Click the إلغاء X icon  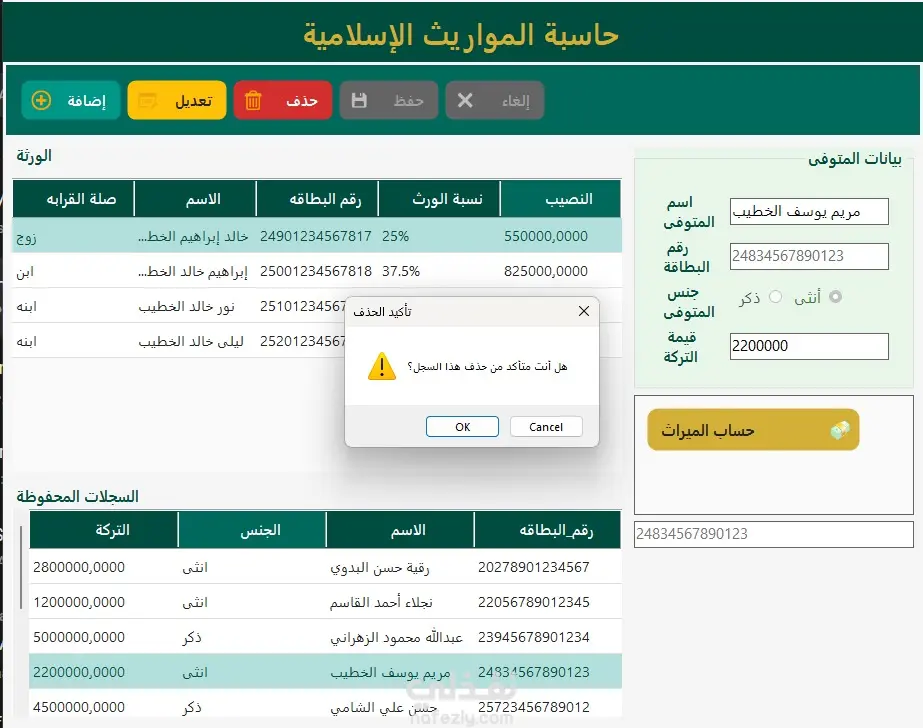pos(465,101)
